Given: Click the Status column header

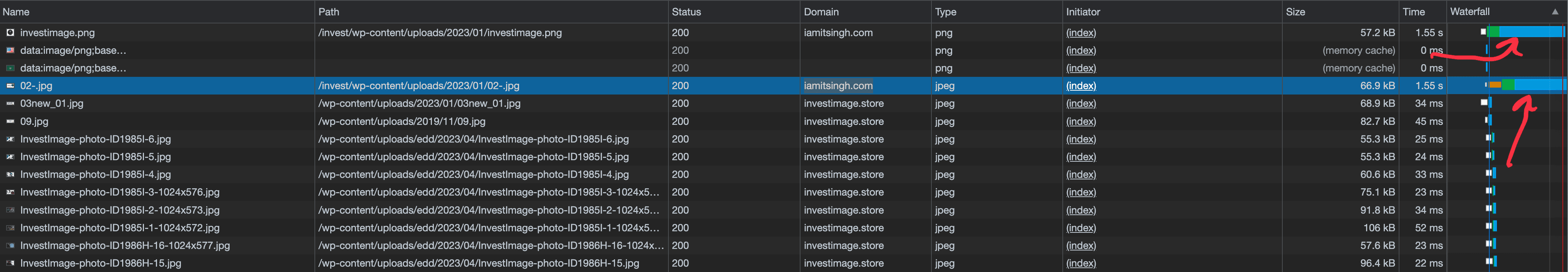Looking at the screenshot, I should pyautogui.click(x=686, y=12).
